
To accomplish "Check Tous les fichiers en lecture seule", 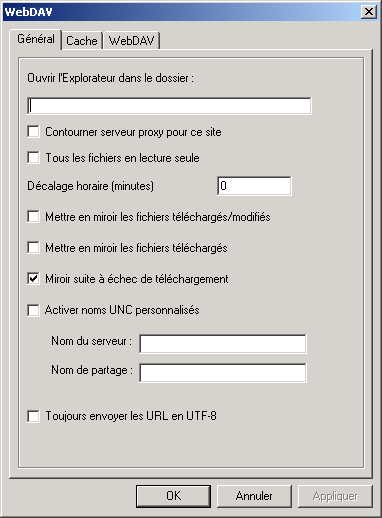I will tap(33, 157).
